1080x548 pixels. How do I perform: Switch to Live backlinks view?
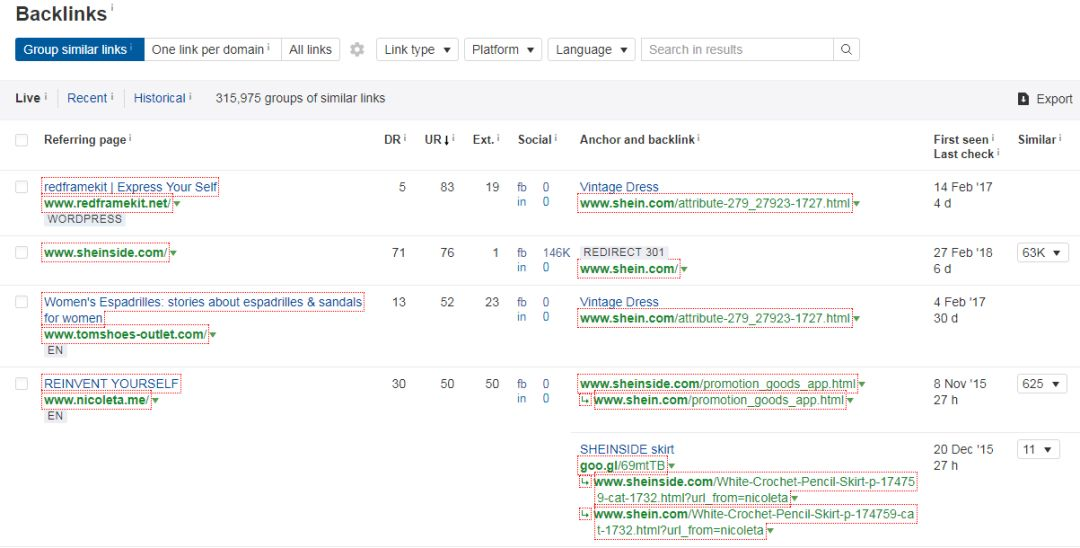pyautogui.click(x=28, y=98)
